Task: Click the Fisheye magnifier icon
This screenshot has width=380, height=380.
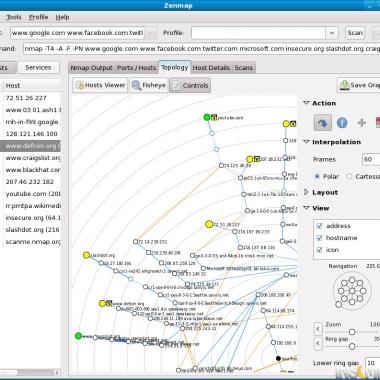Action: 136,85
